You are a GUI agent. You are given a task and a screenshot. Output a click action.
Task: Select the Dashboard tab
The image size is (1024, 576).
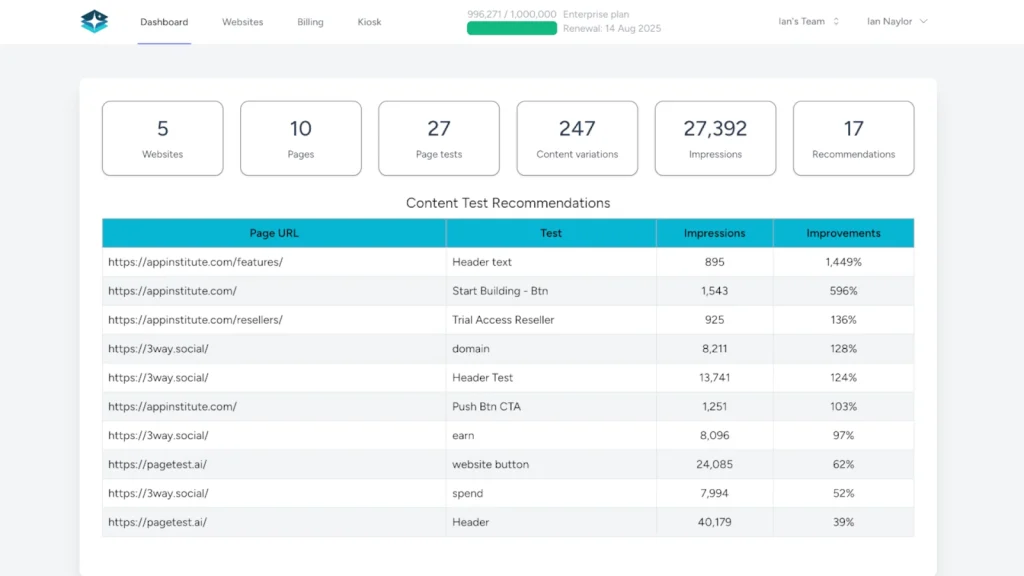(164, 21)
